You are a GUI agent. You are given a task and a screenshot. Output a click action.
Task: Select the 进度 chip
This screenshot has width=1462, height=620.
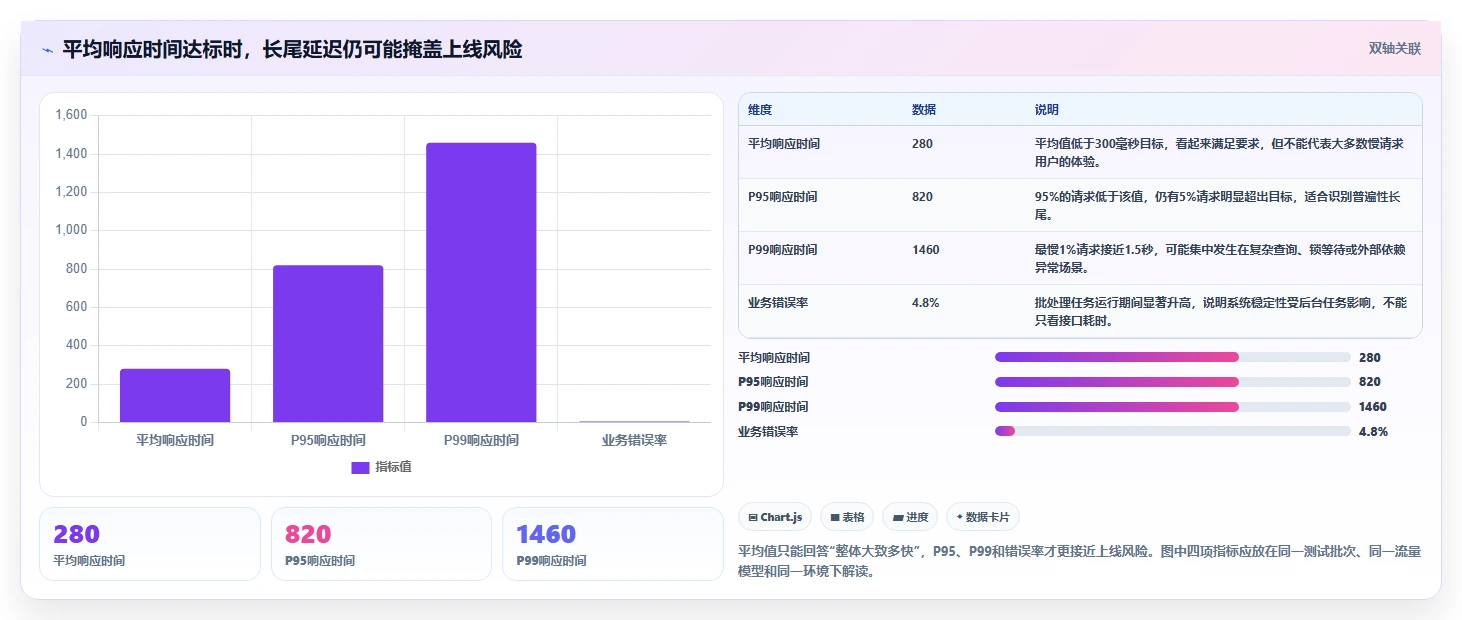tap(910, 517)
